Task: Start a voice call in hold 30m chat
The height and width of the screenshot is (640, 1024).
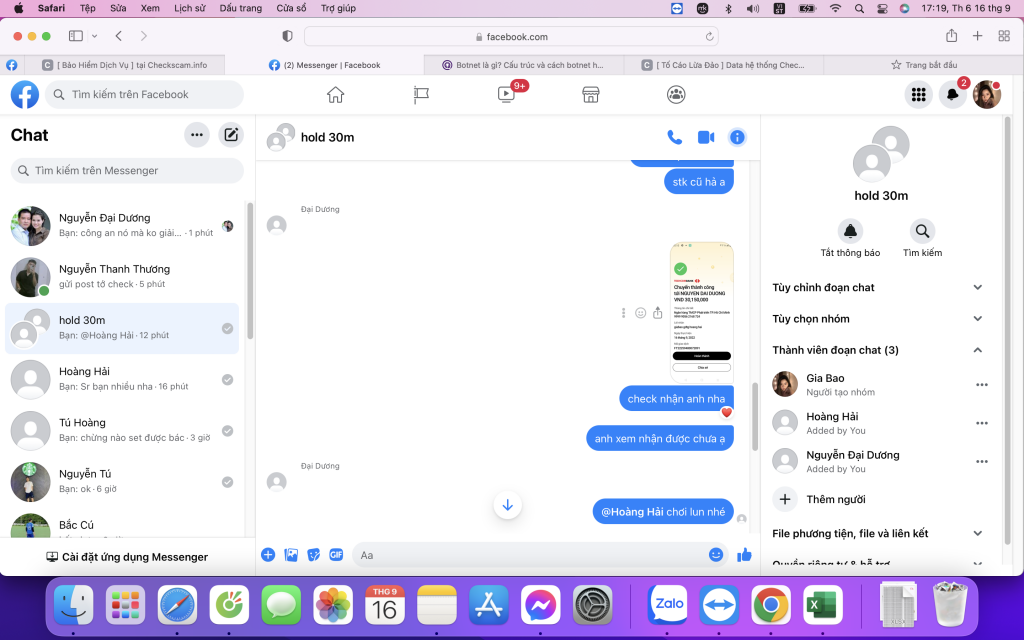Action: tap(675, 137)
